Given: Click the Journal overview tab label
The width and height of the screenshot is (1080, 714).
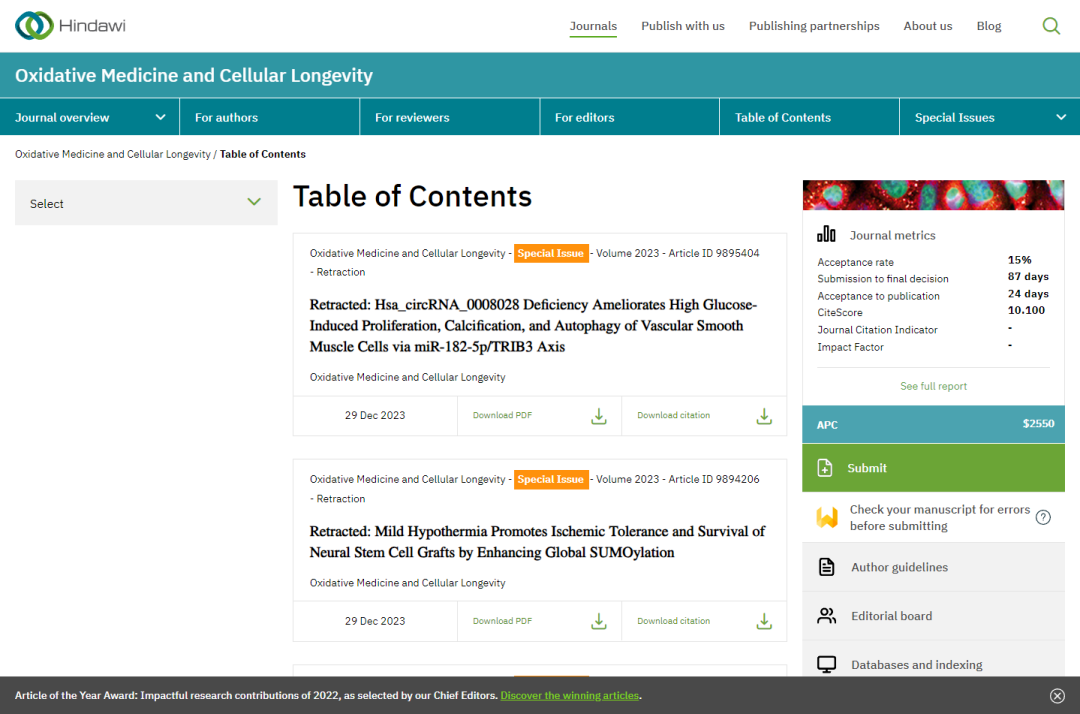Looking at the screenshot, I should coord(62,118).
